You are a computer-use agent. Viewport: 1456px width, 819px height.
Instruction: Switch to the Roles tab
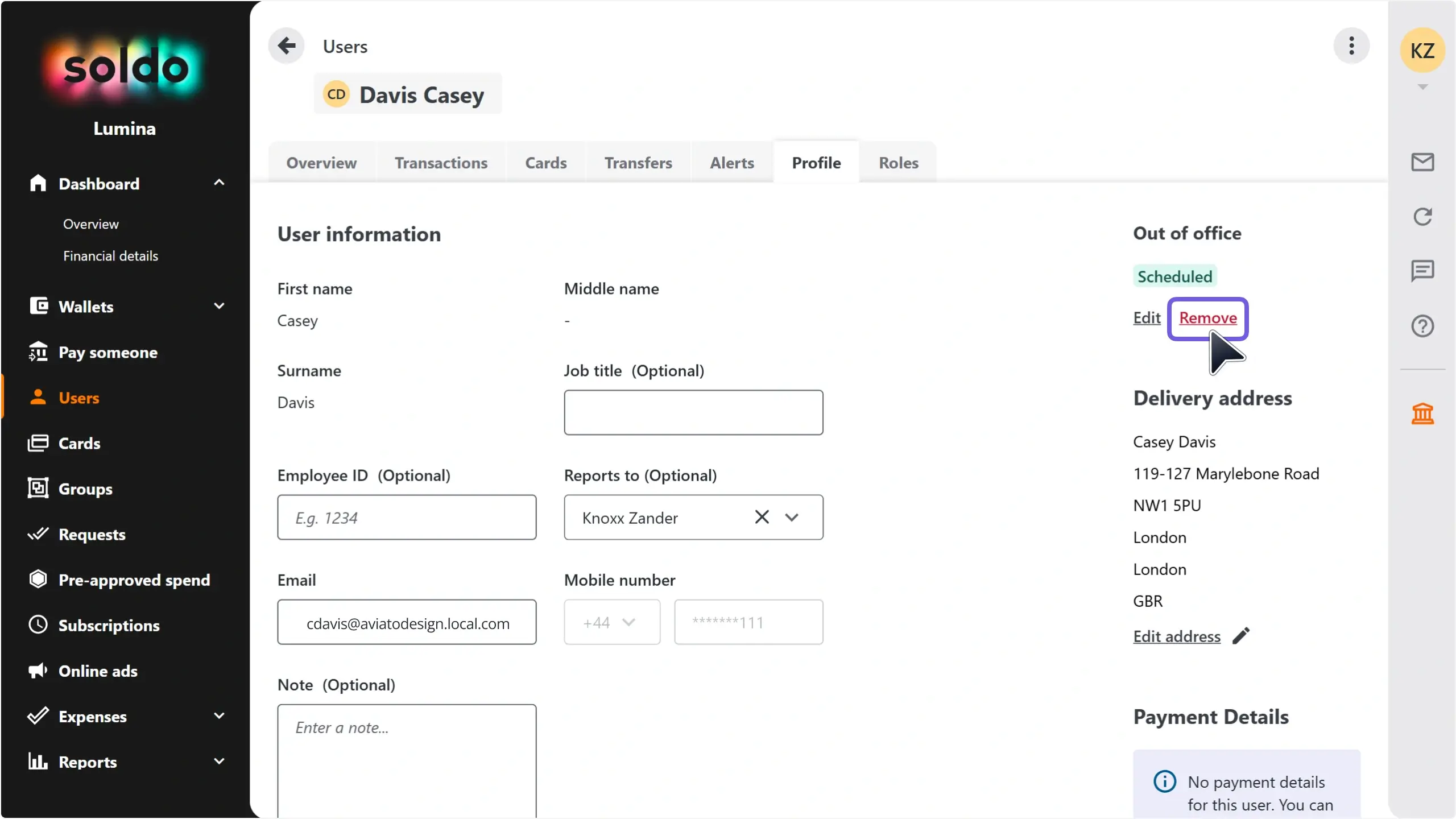tap(899, 163)
